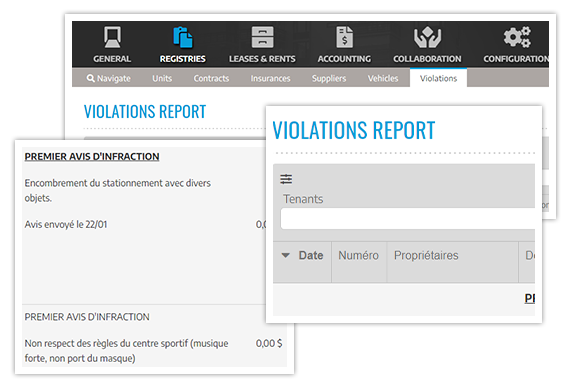Click VIOLATIONS REPORT heading in back window
This screenshot has height=390, width=570.
pos(145,111)
